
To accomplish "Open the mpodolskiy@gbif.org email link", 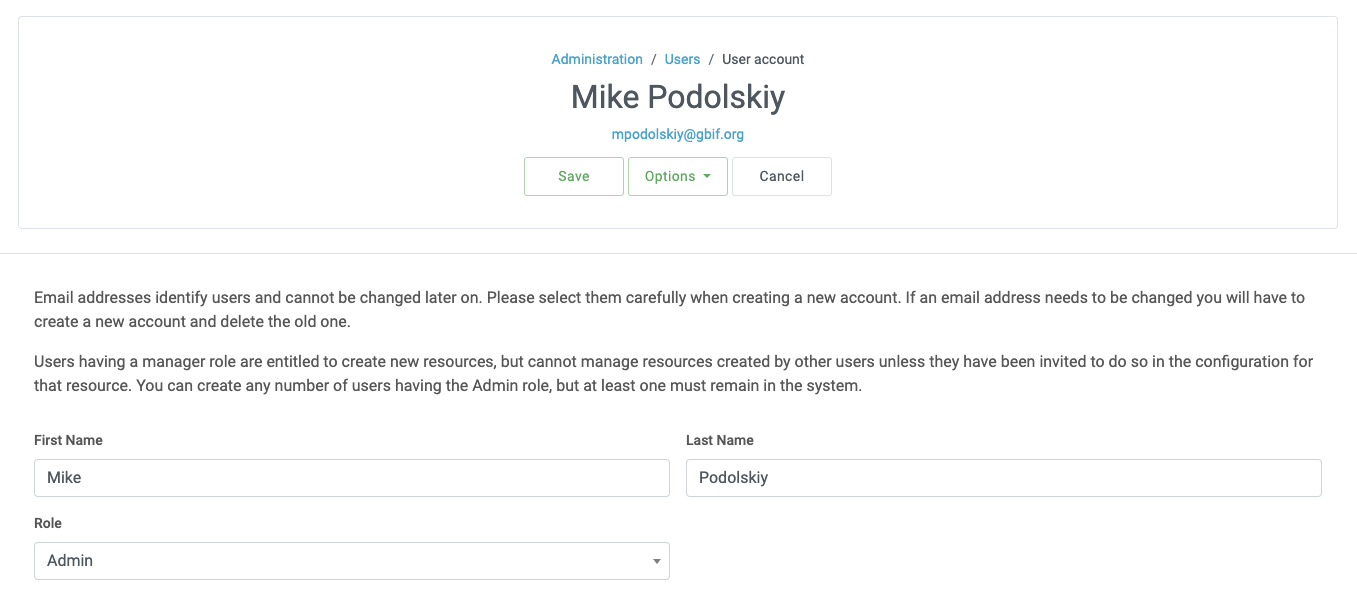I will [678, 134].
